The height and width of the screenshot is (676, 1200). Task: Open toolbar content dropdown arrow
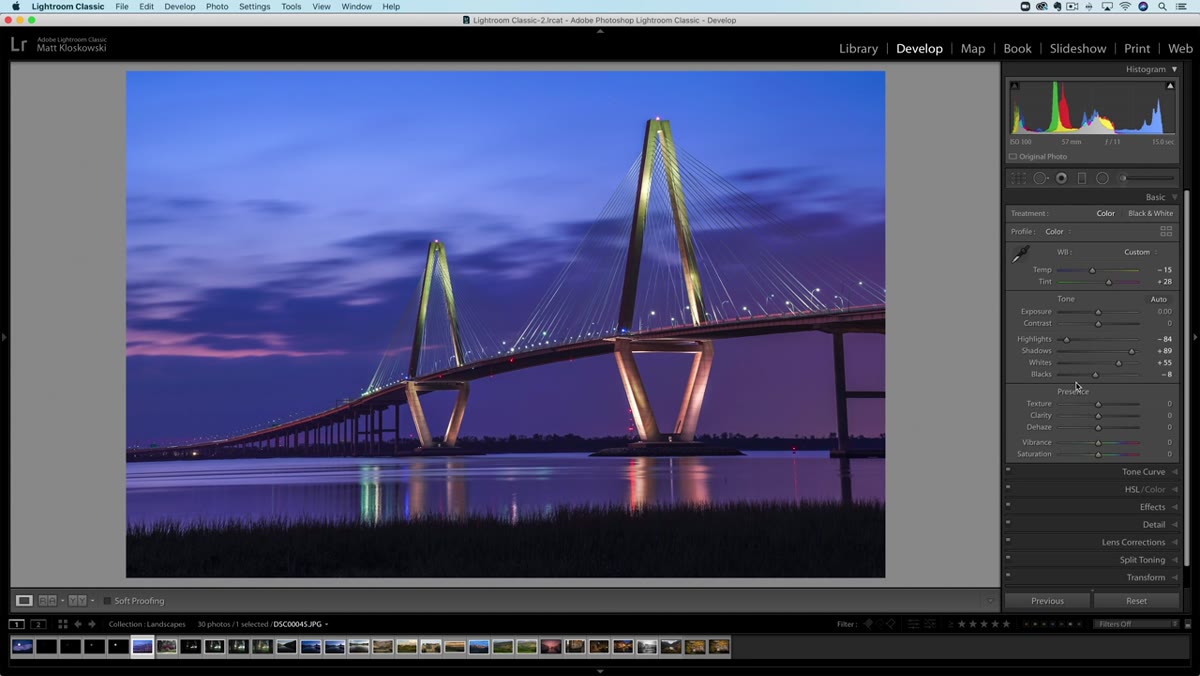990,601
